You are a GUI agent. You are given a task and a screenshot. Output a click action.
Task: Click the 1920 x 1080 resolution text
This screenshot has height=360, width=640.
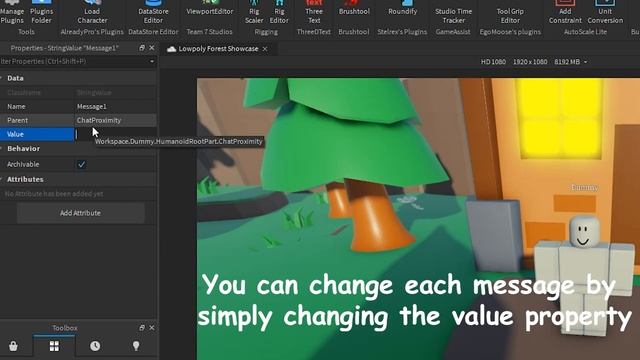530,62
